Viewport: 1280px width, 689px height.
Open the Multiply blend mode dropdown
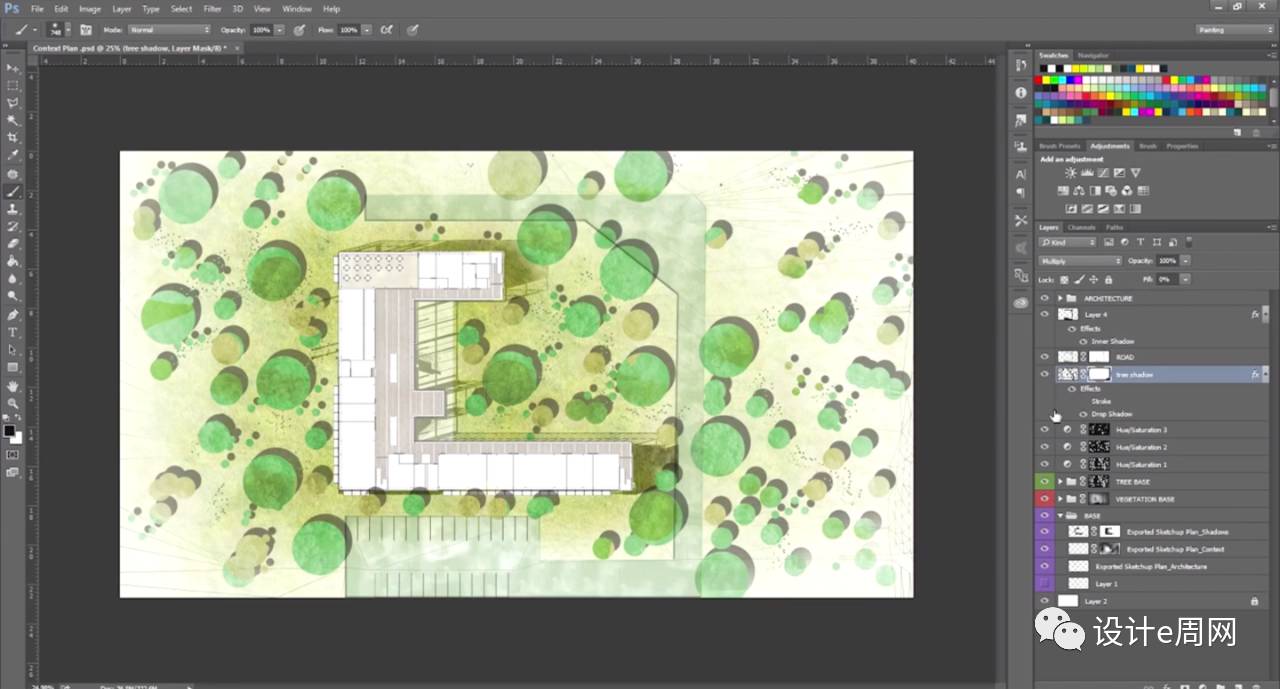pos(1080,261)
